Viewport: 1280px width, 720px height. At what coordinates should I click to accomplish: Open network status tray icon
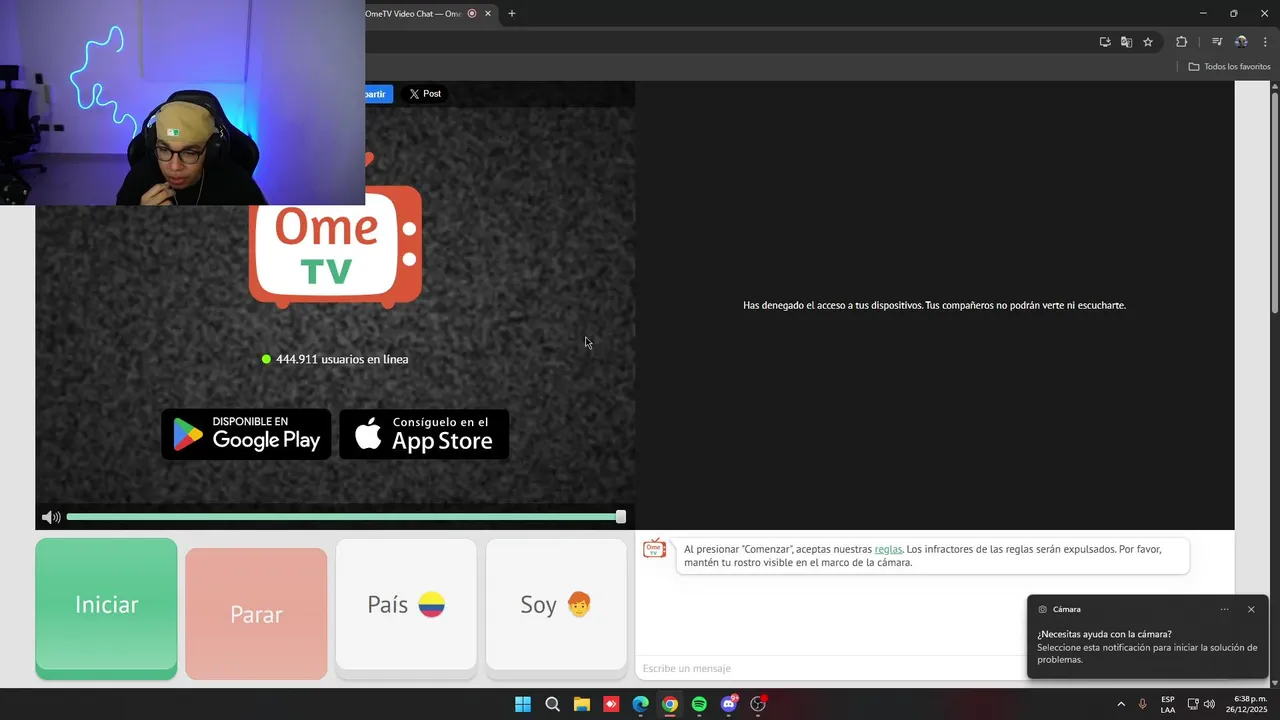point(1193,704)
